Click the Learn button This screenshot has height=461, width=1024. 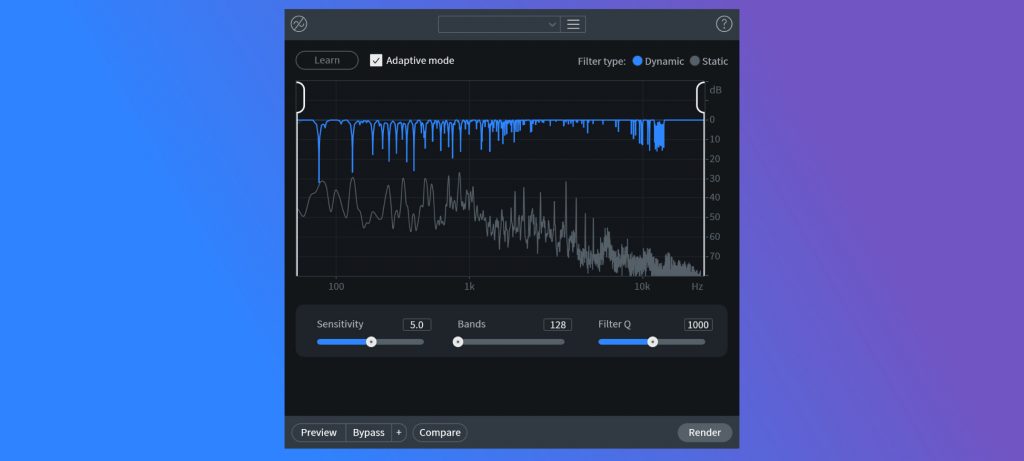click(327, 60)
